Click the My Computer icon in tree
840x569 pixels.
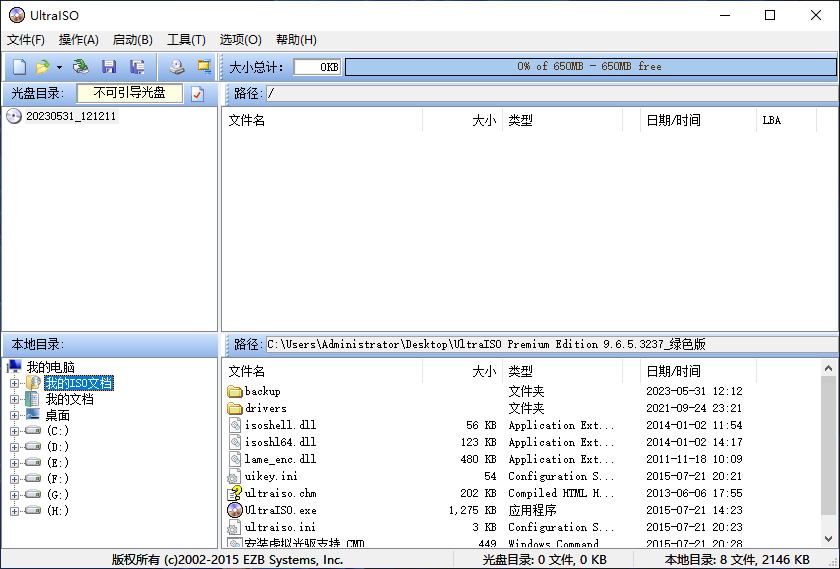pos(14,367)
